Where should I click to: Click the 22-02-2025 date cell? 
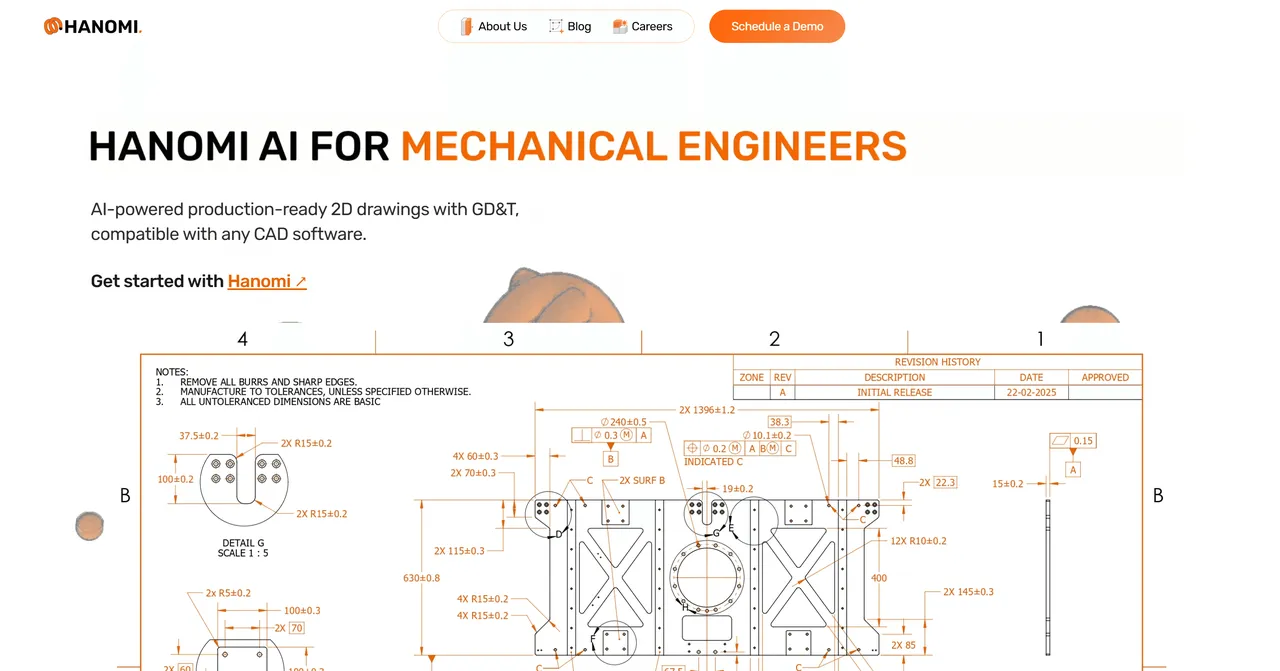[1031, 392]
